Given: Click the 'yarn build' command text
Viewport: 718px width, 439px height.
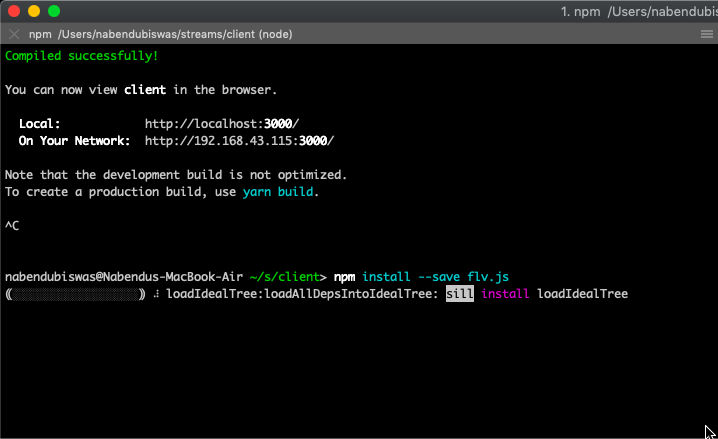Looking at the screenshot, I should pos(278,192).
